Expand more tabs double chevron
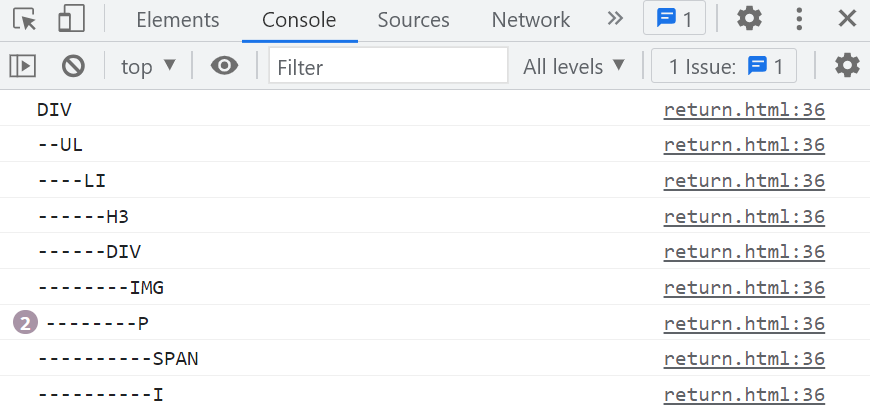This screenshot has width=870, height=409. click(615, 19)
